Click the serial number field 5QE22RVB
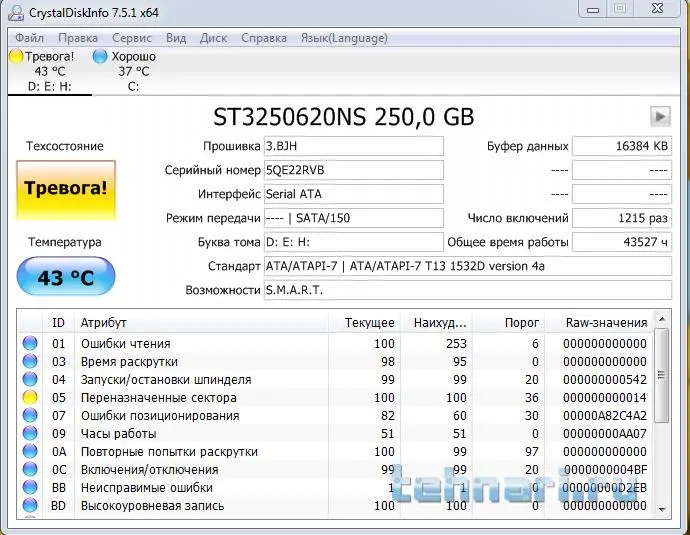 tap(353, 170)
